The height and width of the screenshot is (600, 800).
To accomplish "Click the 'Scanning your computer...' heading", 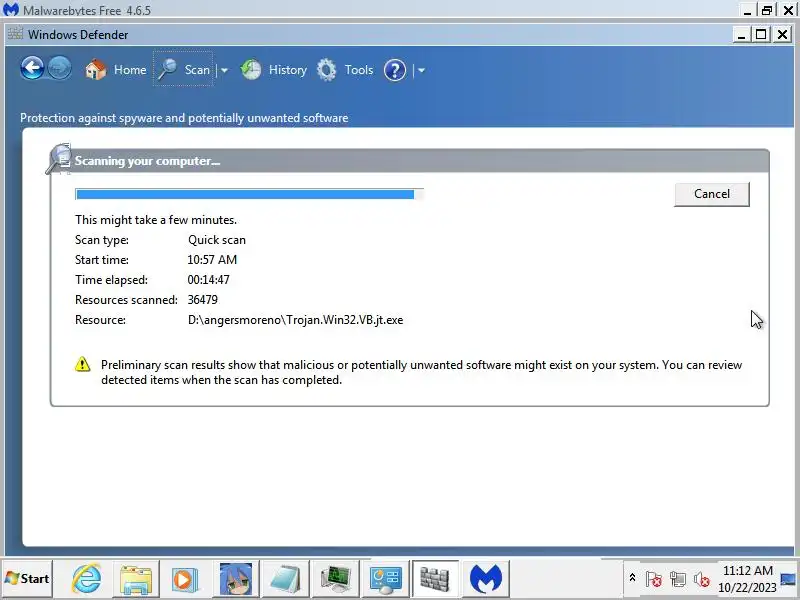I will pos(147,161).
